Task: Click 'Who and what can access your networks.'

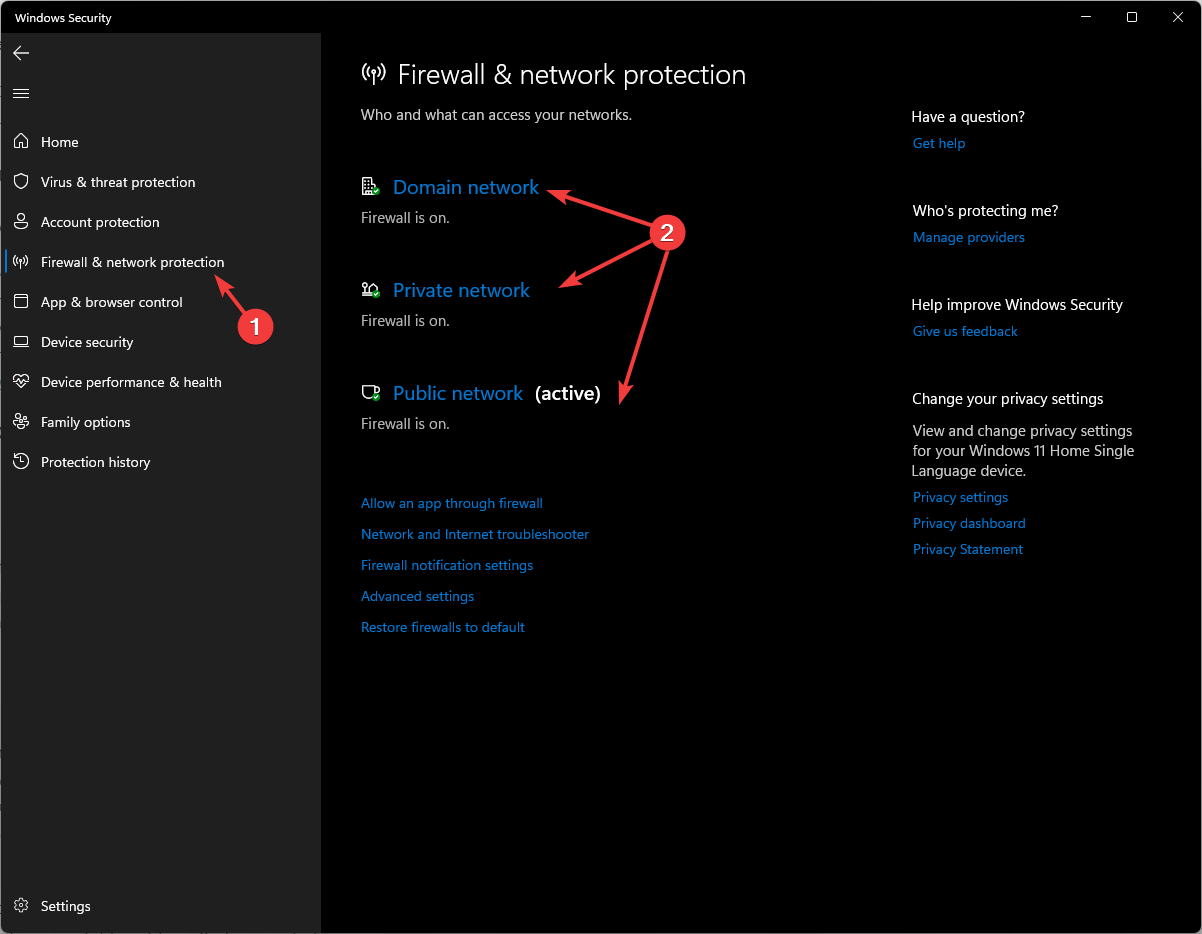Action: pyautogui.click(x=496, y=115)
